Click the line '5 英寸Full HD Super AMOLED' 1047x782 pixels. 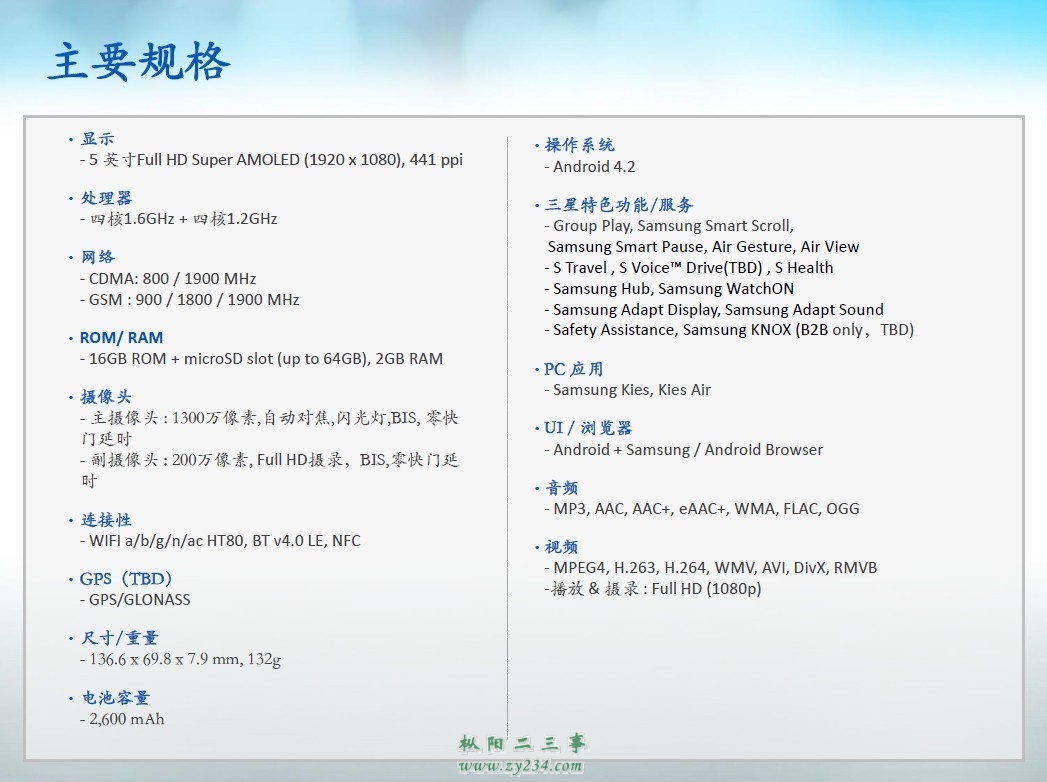[x=271, y=160]
